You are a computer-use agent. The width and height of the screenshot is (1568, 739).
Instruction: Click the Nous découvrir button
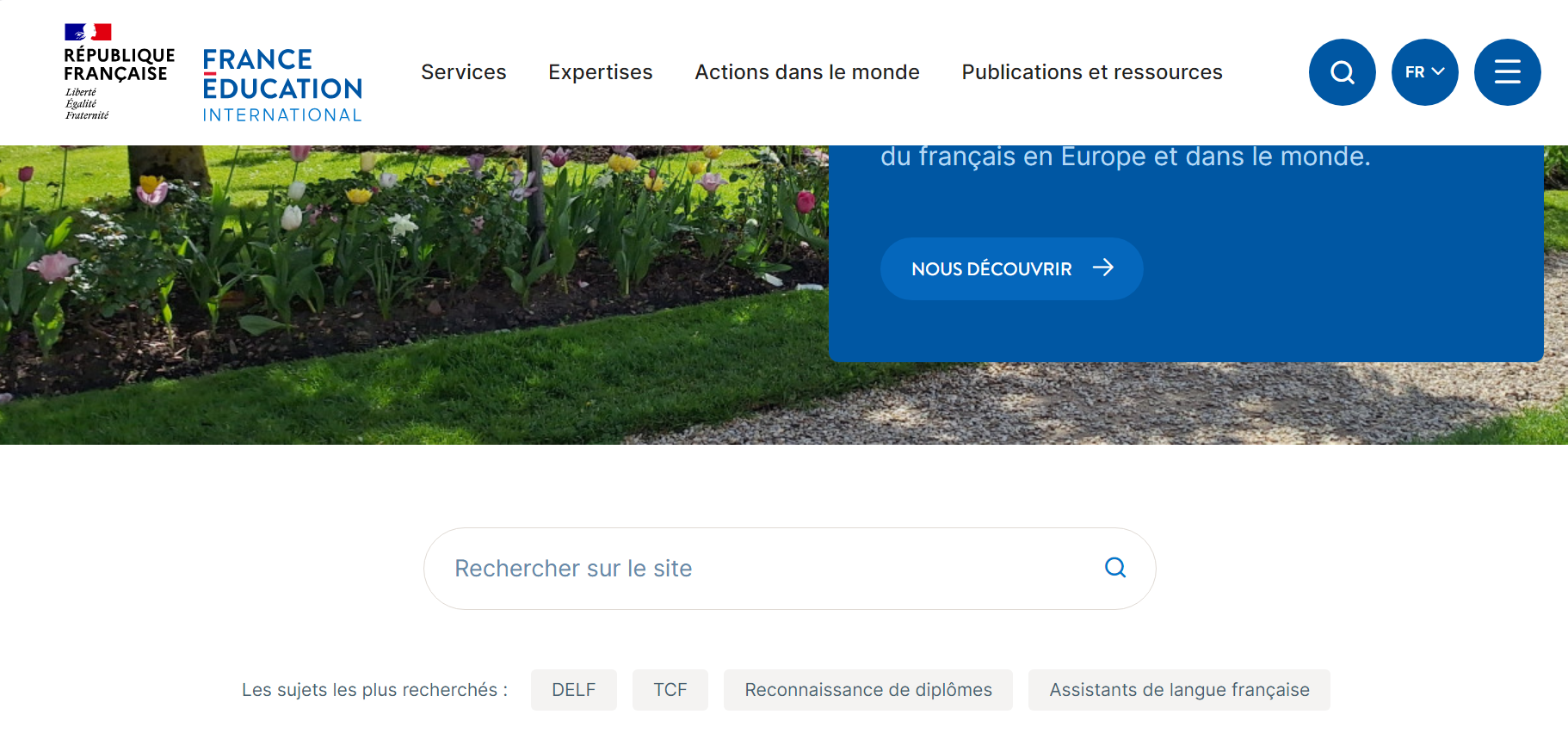1011,268
